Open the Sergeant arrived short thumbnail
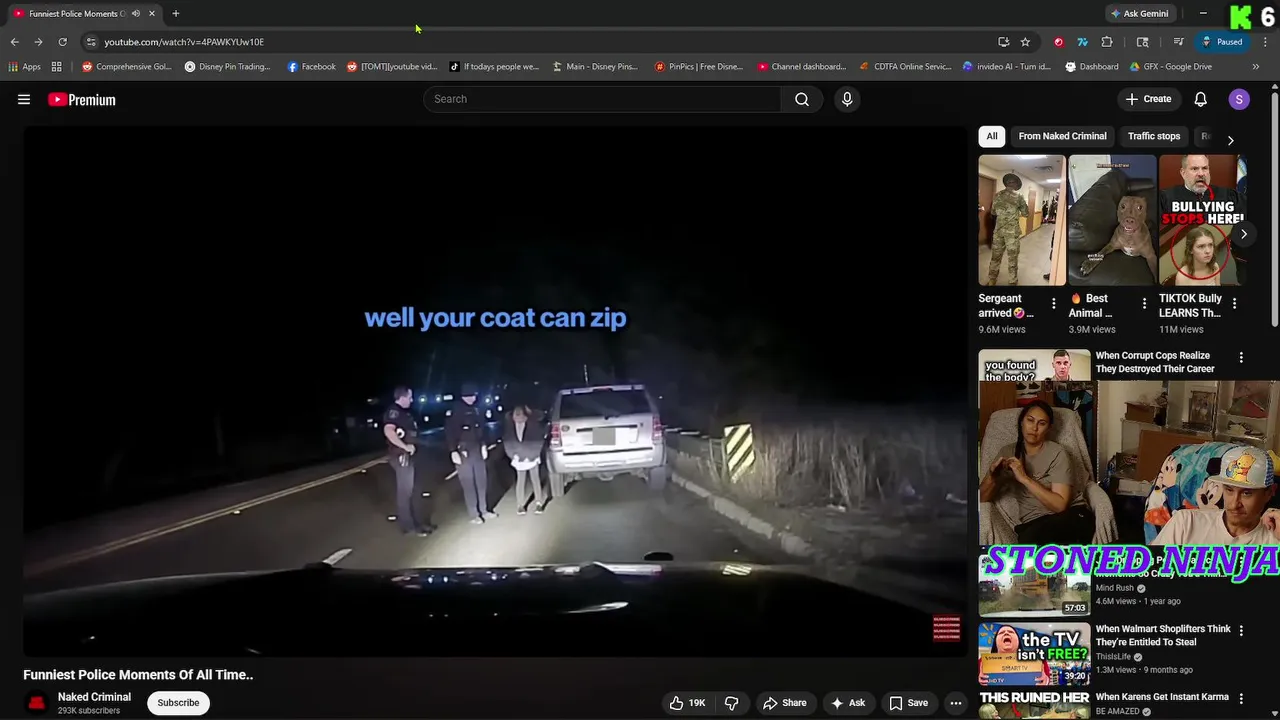Viewport: 1280px width, 720px height. 1022,220
